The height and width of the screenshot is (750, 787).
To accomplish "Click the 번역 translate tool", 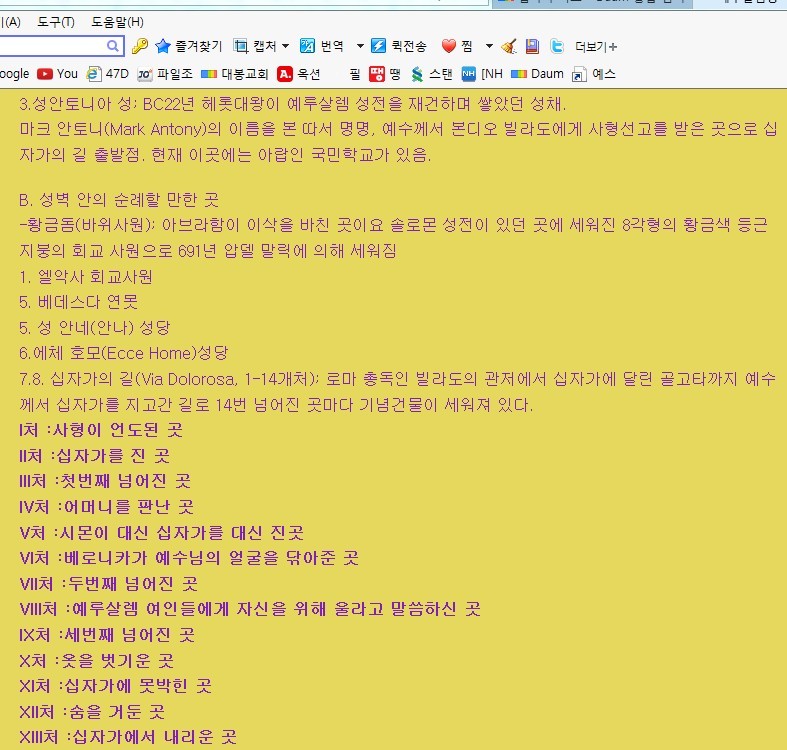I will tap(322, 46).
